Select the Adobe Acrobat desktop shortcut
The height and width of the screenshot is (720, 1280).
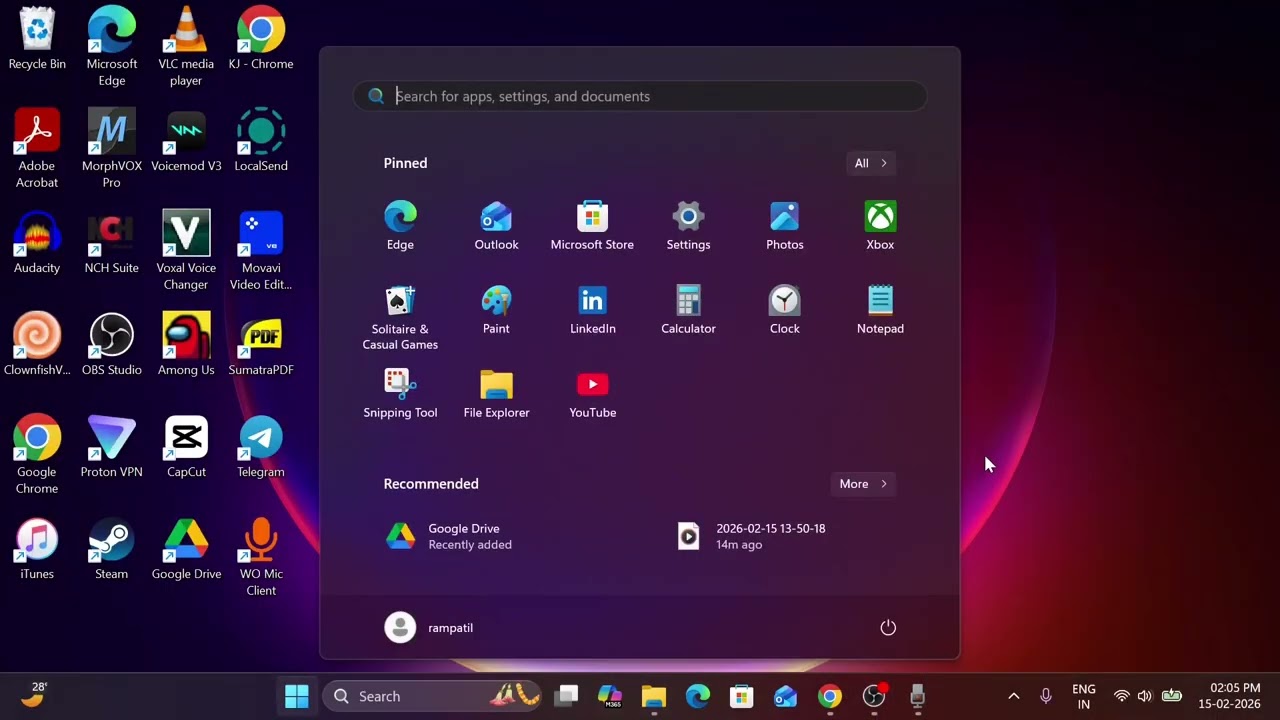[37, 149]
